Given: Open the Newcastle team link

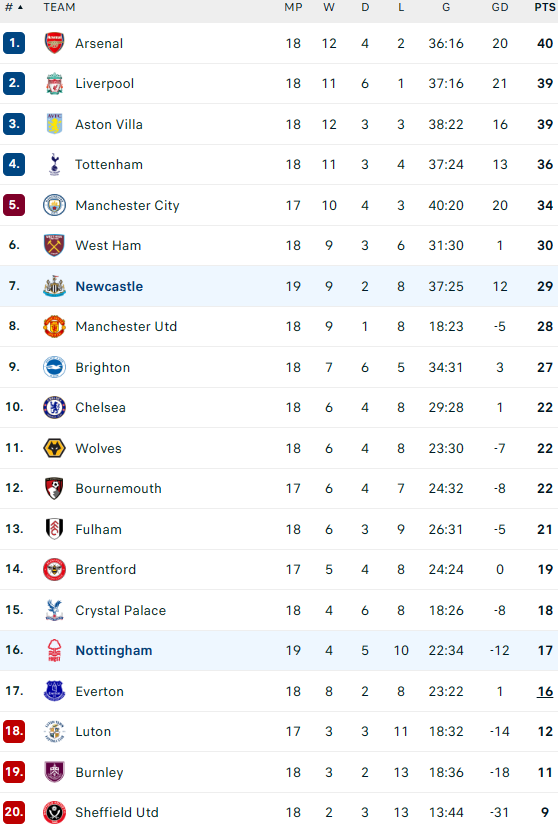Looking at the screenshot, I should (109, 286).
